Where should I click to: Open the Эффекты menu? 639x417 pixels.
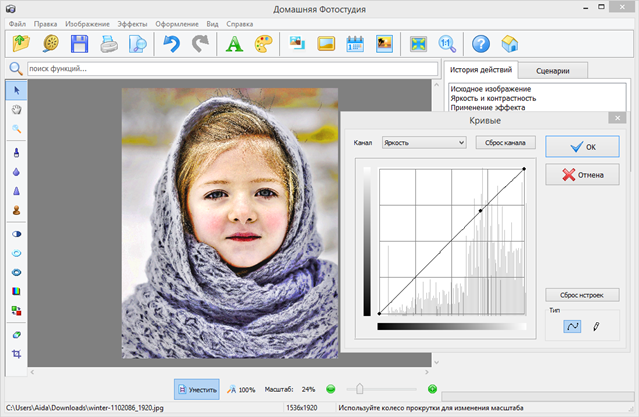click(132, 24)
